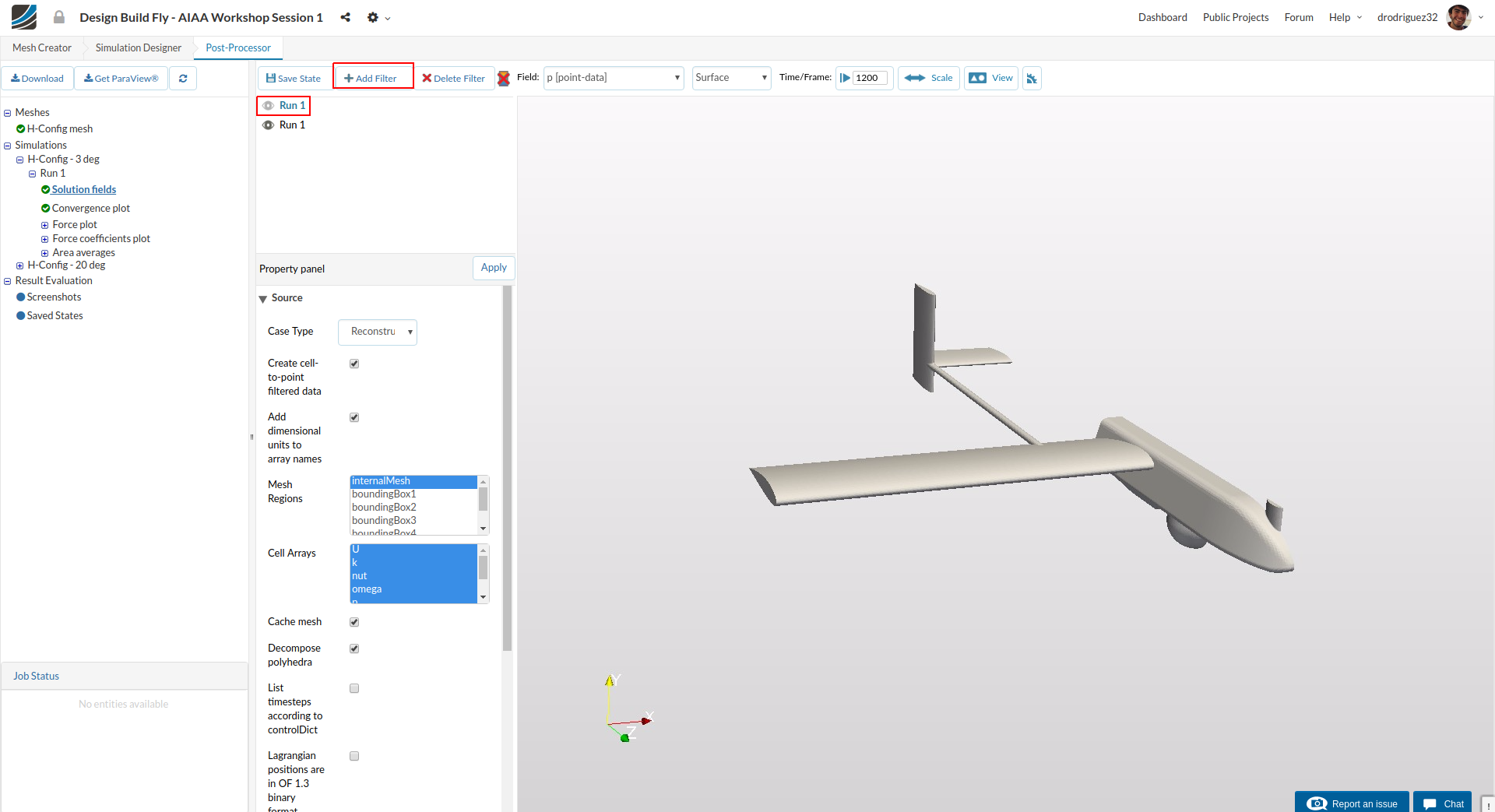The image size is (1495, 812).
Task: Click the share project icon
Action: 345,17
